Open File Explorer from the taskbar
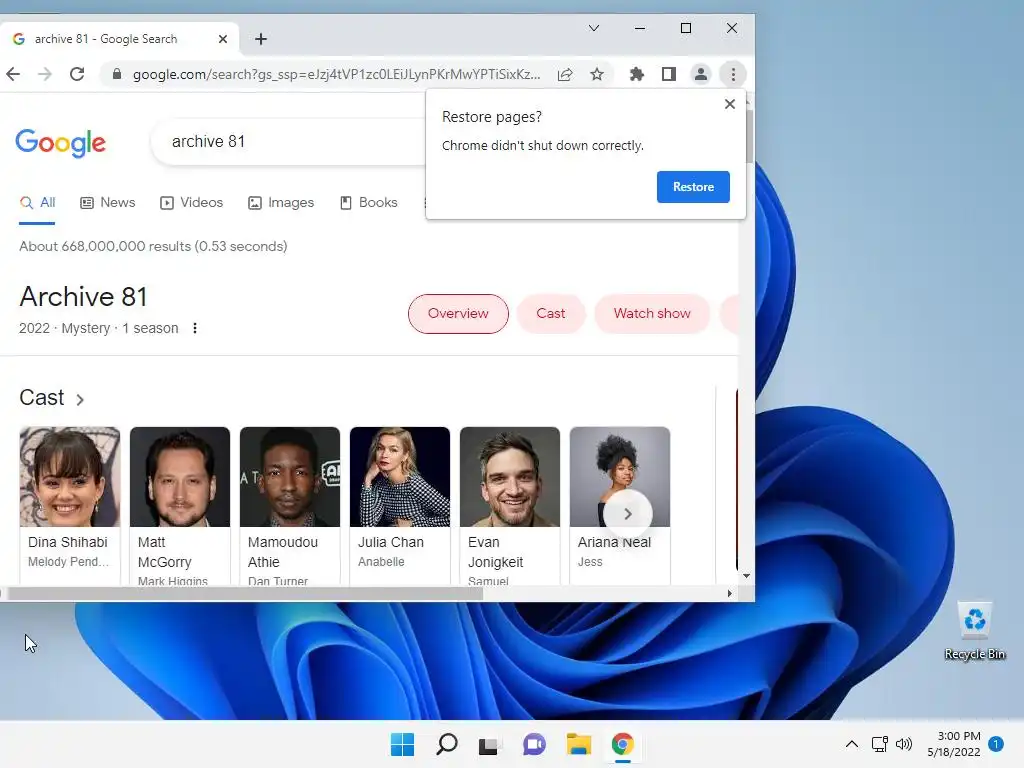Screen dimensions: 1024x768 pos(579,744)
